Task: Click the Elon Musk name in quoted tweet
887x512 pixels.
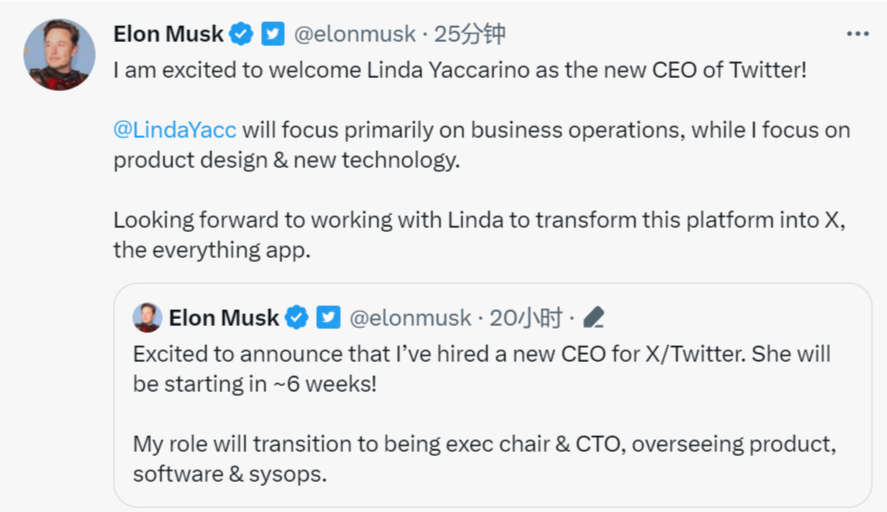Action: point(223,318)
